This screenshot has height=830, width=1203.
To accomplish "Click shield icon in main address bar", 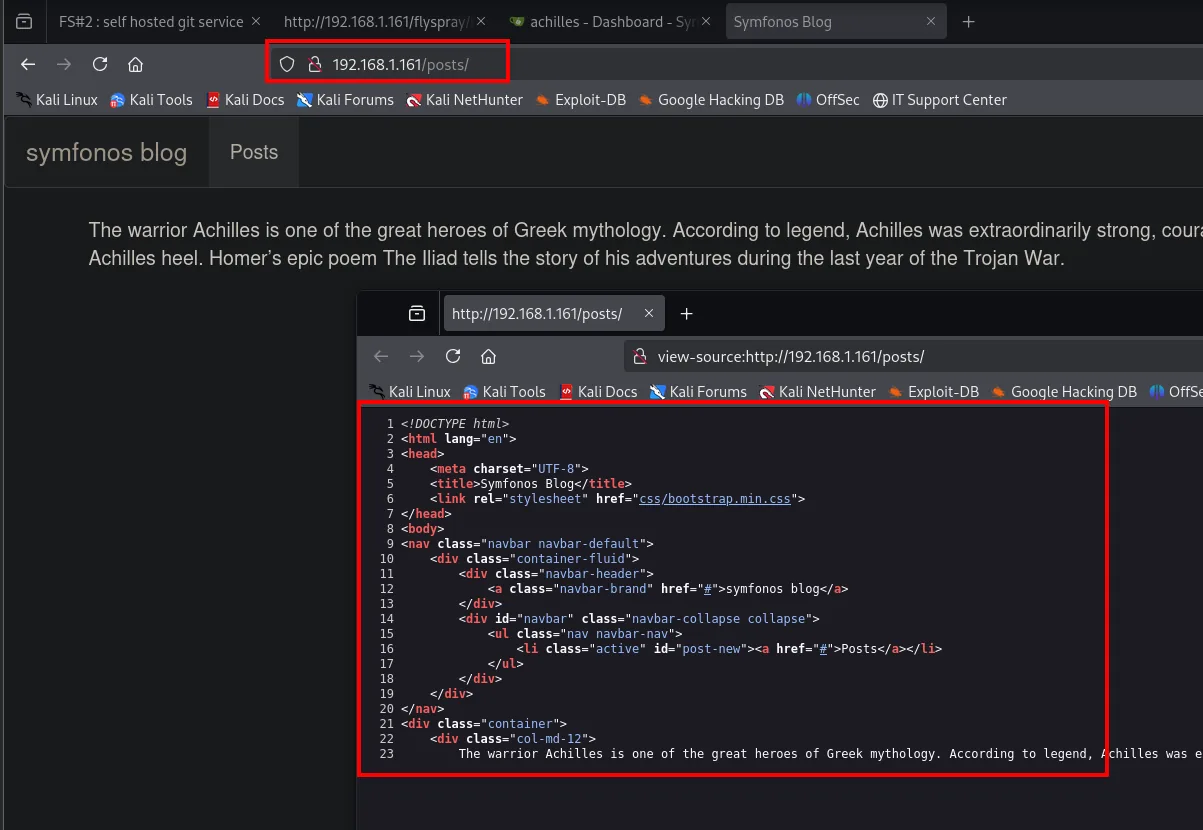I will pyautogui.click(x=287, y=65).
